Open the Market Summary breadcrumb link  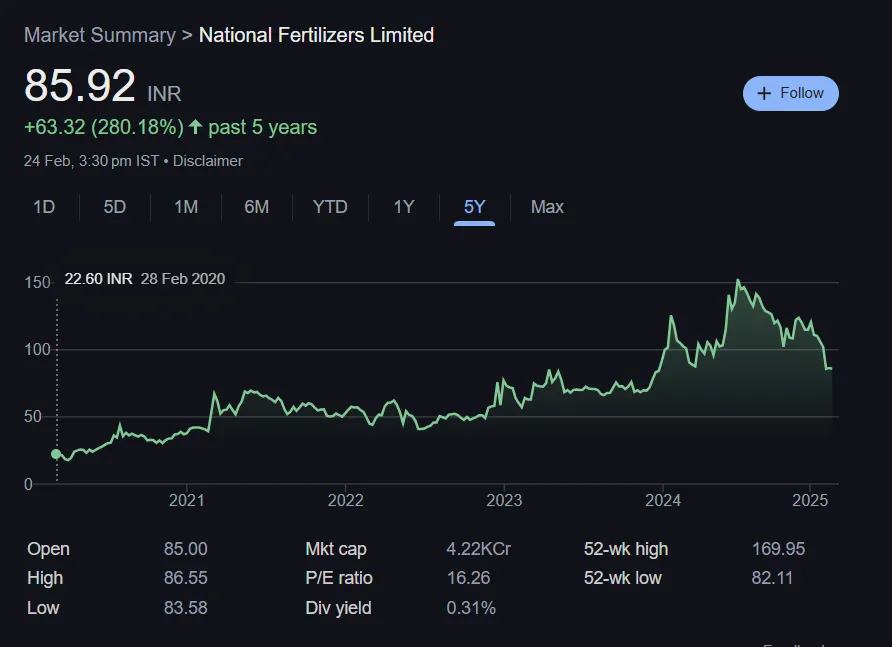pos(100,35)
